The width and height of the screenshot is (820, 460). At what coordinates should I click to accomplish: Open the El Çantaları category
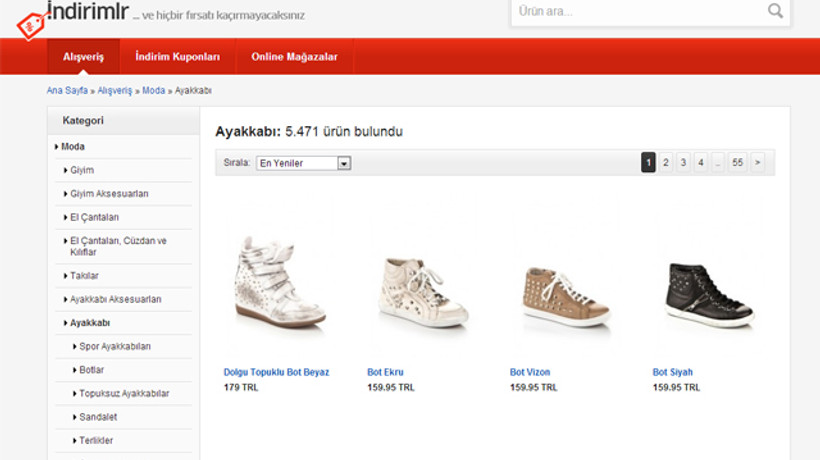94,217
